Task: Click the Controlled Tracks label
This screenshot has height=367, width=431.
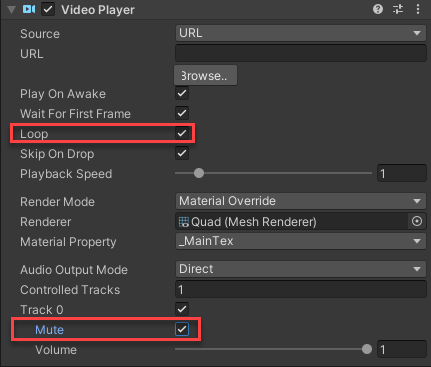Action: [x=70, y=290]
